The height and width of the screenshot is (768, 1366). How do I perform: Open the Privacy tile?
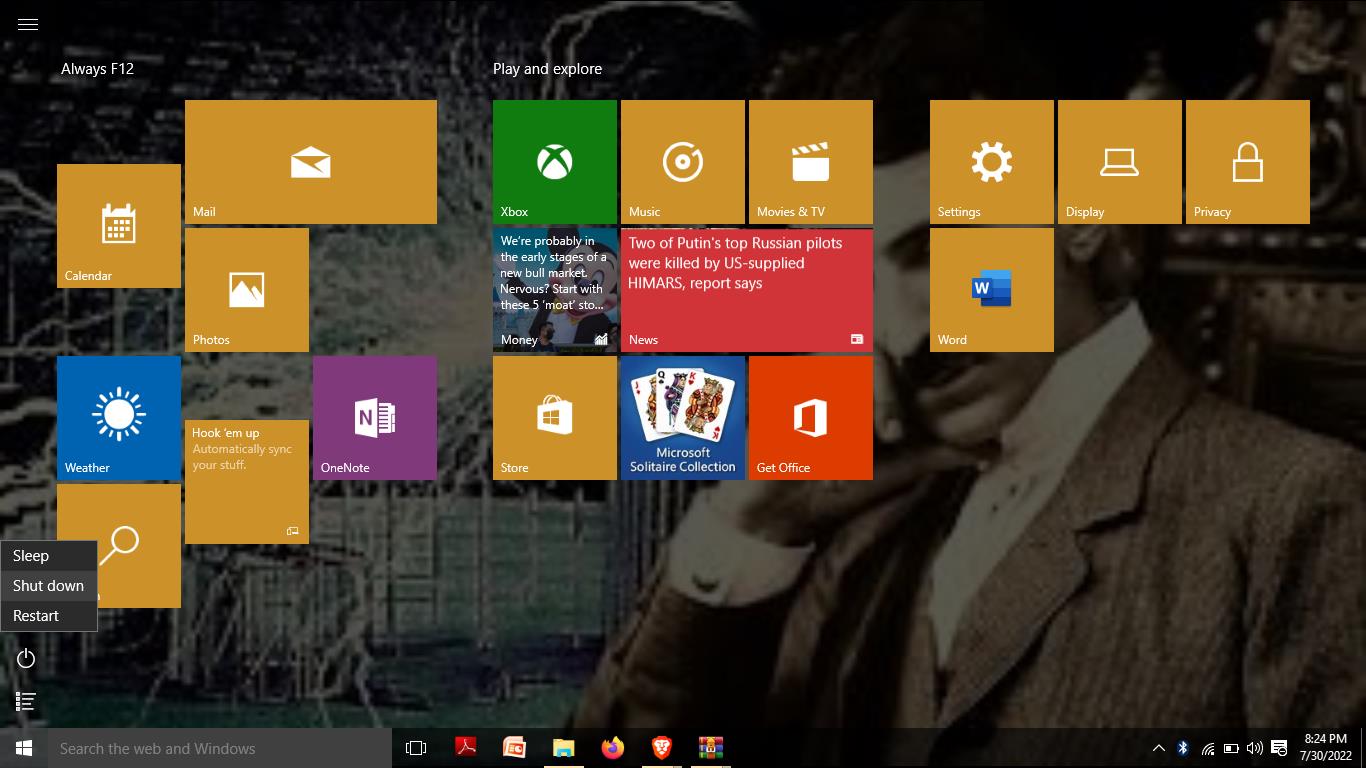coord(1248,162)
